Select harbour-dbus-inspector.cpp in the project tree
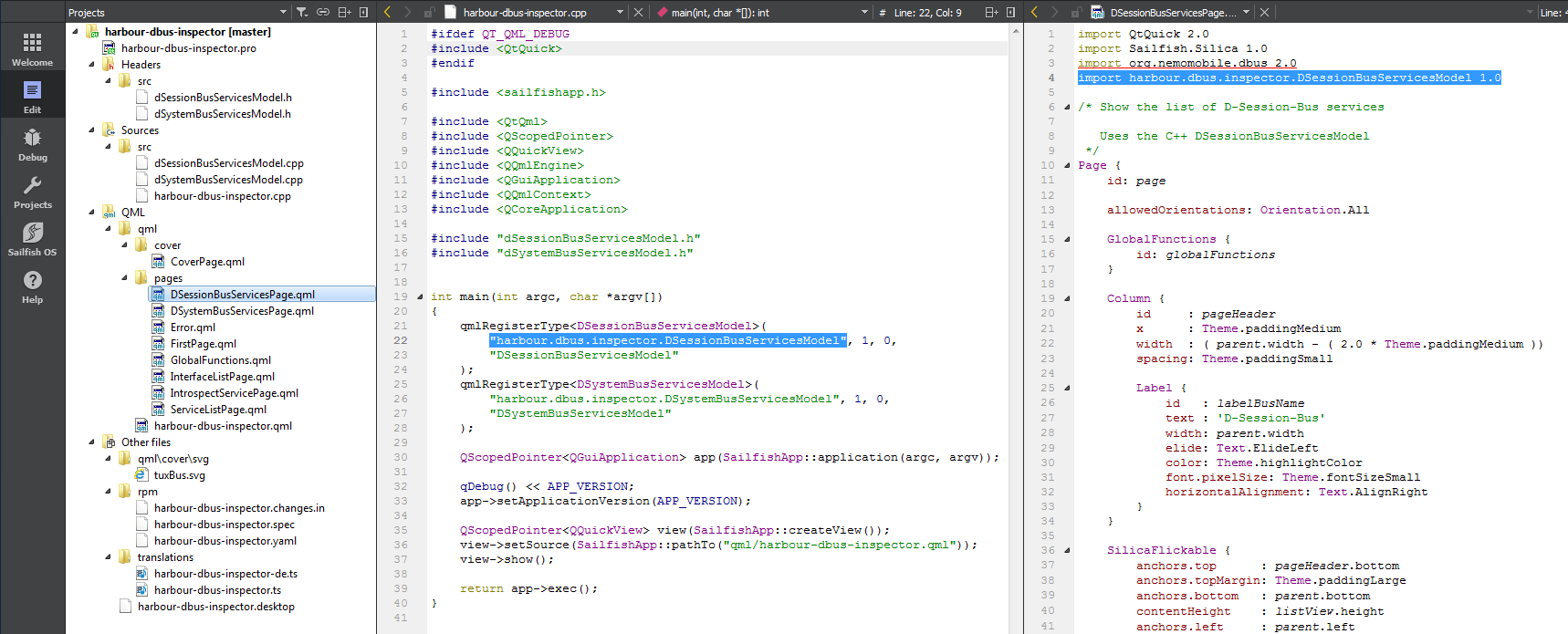This screenshot has width=1568, height=634. tap(222, 195)
